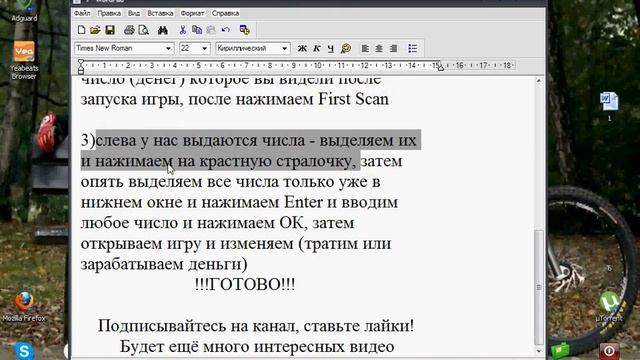The width and height of the screenshot is (640, 360).
Task: Click right margin marker on ruler
Action: coord(440,68)
